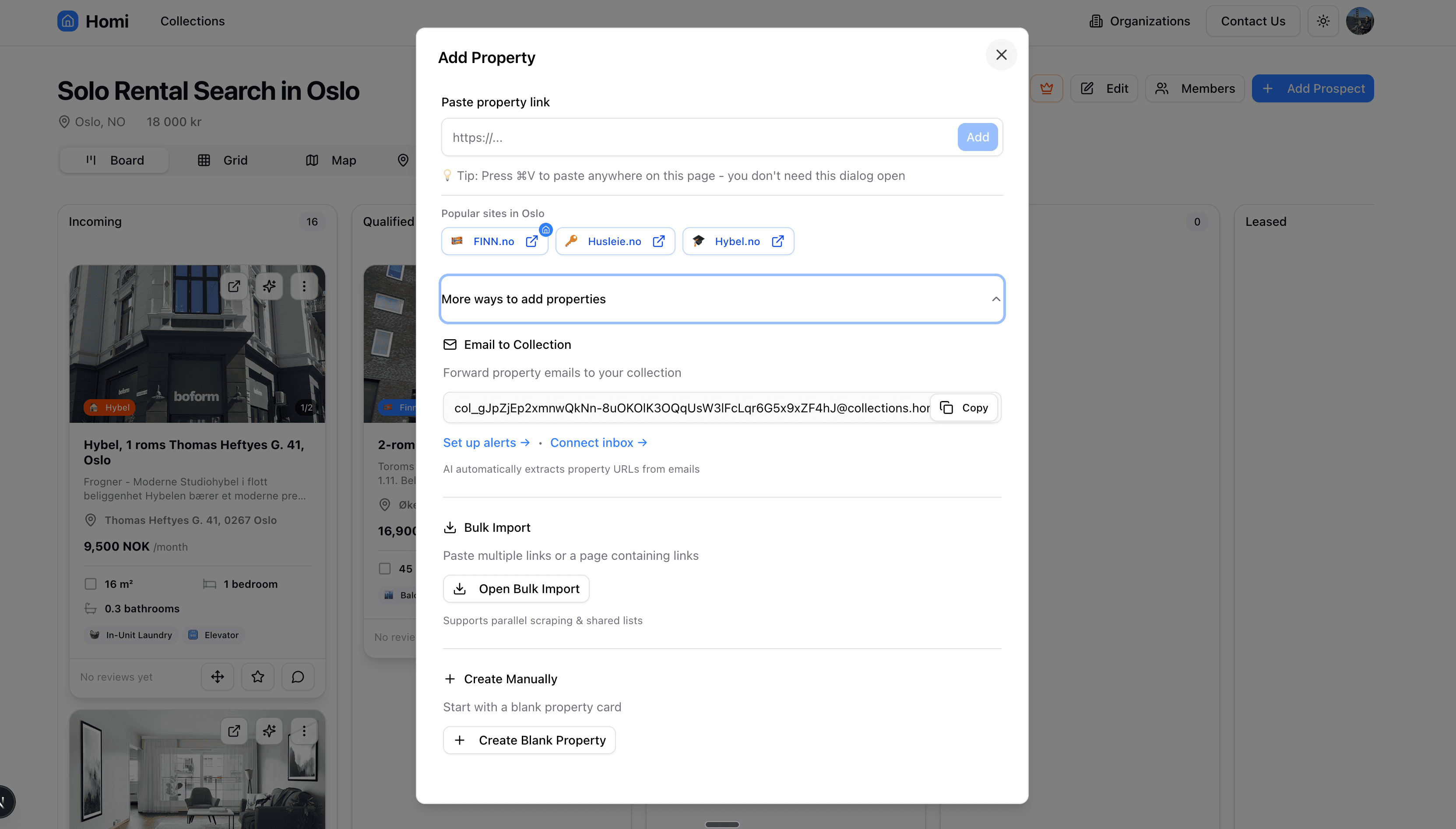Click the move arrows icon on Hybel card
Screen dimensions: 1456x829
218,676
